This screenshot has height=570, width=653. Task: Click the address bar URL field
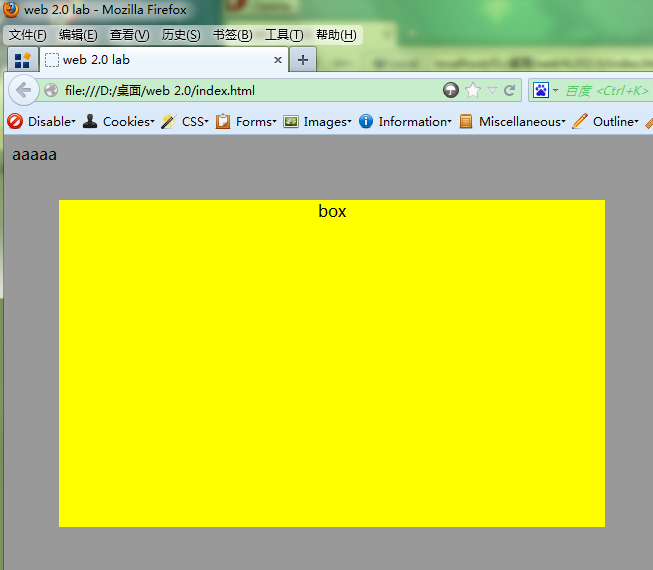tap(250, 90)
